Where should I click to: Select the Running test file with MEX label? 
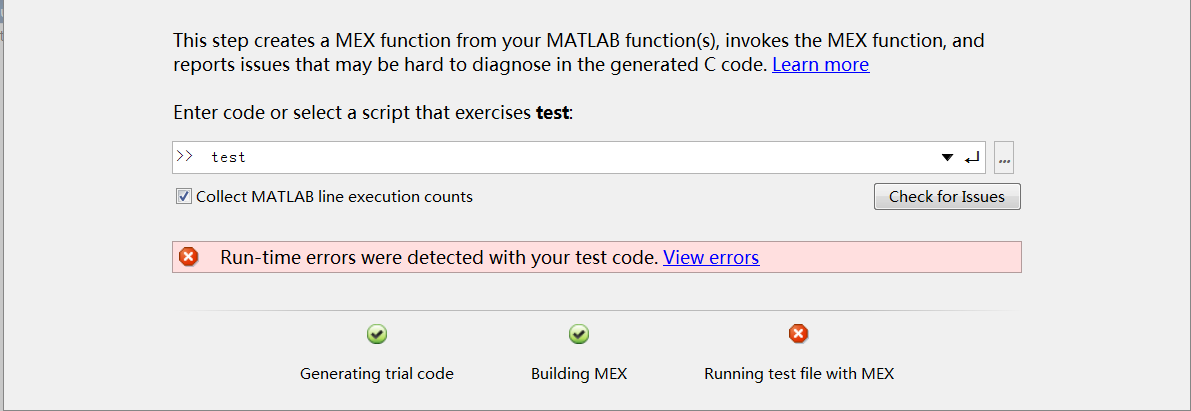[799, 374]
